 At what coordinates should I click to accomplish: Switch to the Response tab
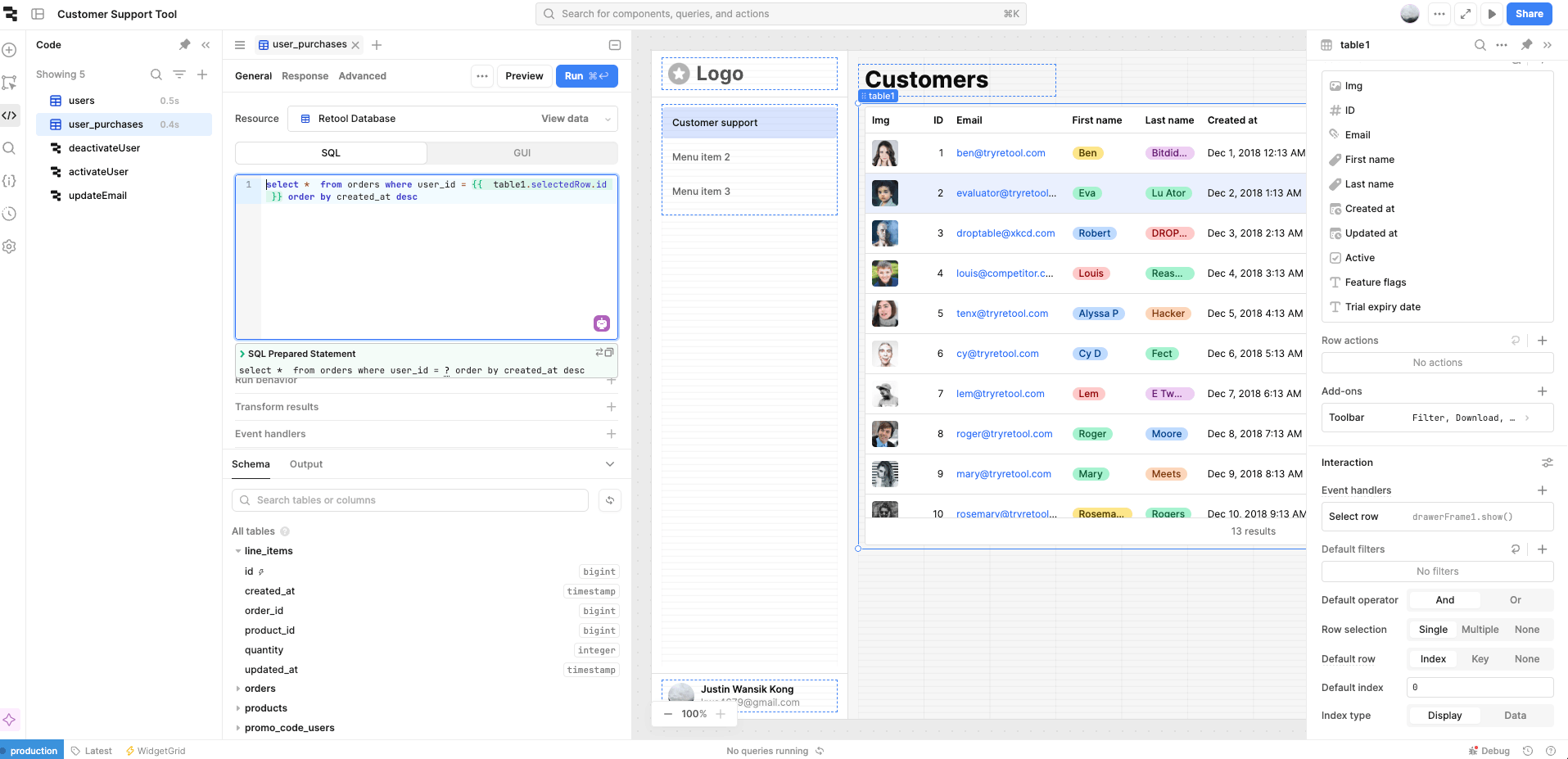305,76
